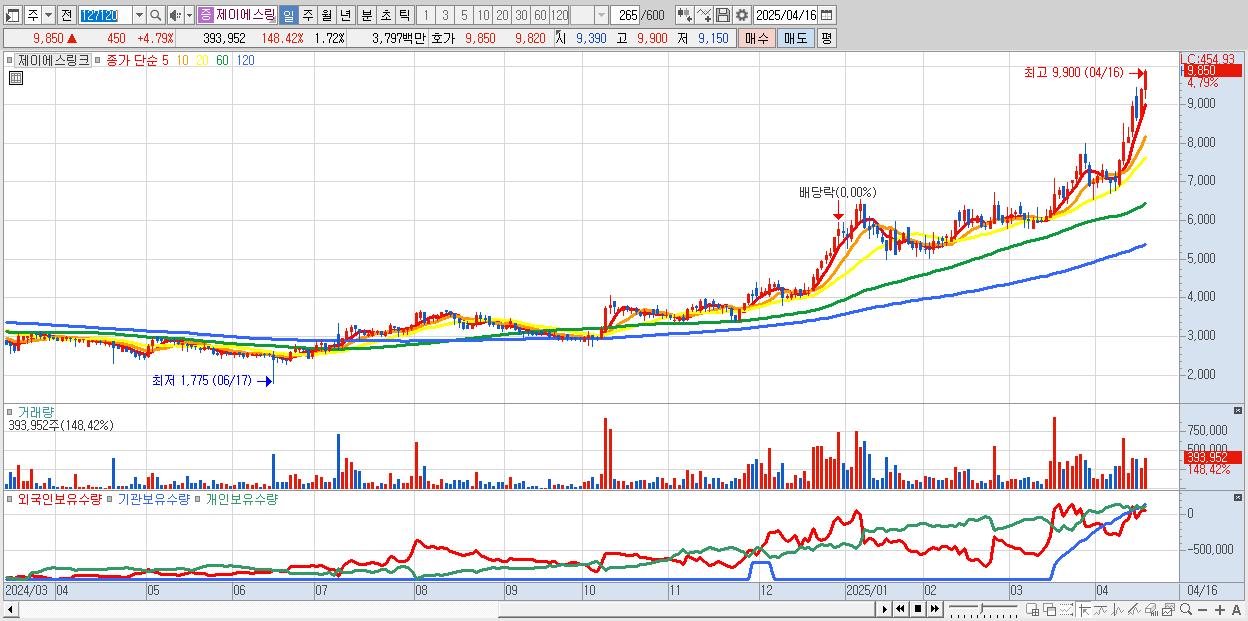Click the overlapping windows icon at bottom
Image resolution: width=1248 pixels, height=621 pixels.
(1050, 610)
